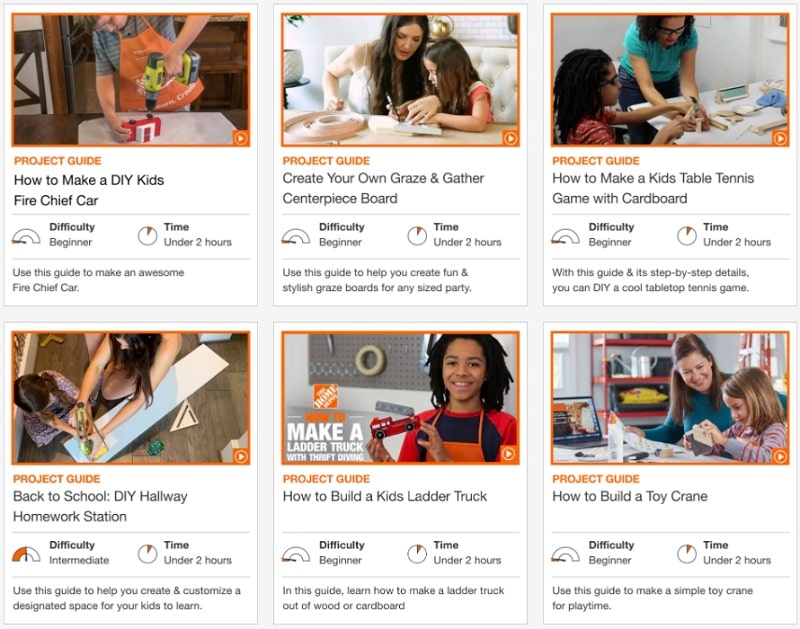The height and width of the screenshot is (629, 800).
Task: Play the Fire Chief Car video icon
Action: 241,138
